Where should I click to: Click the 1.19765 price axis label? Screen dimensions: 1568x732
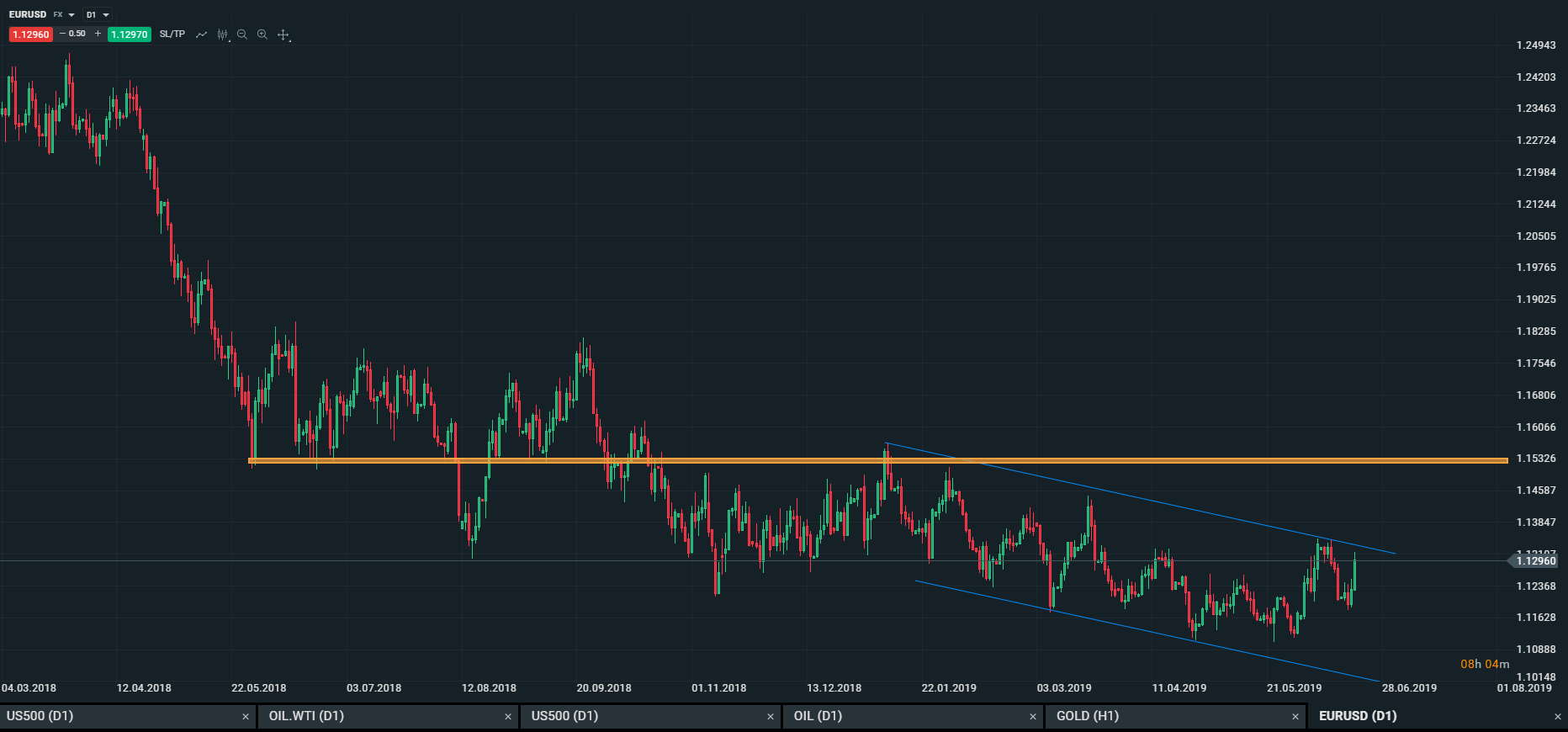pyautogui.click(x=1536, y=268)
